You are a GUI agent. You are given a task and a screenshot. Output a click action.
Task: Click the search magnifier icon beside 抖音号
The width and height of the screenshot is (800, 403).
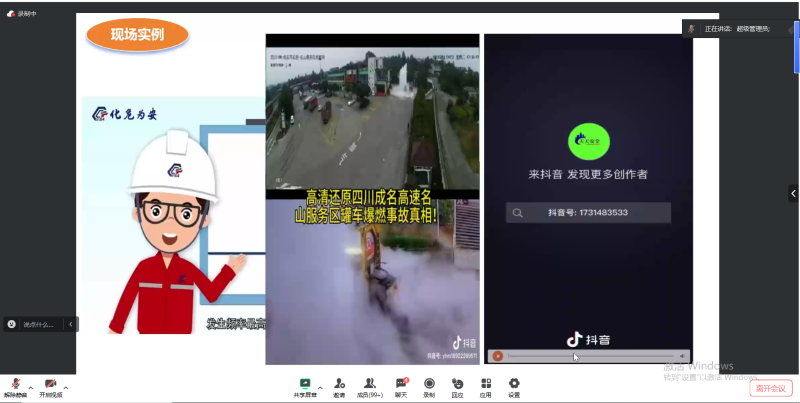point(517,213)
